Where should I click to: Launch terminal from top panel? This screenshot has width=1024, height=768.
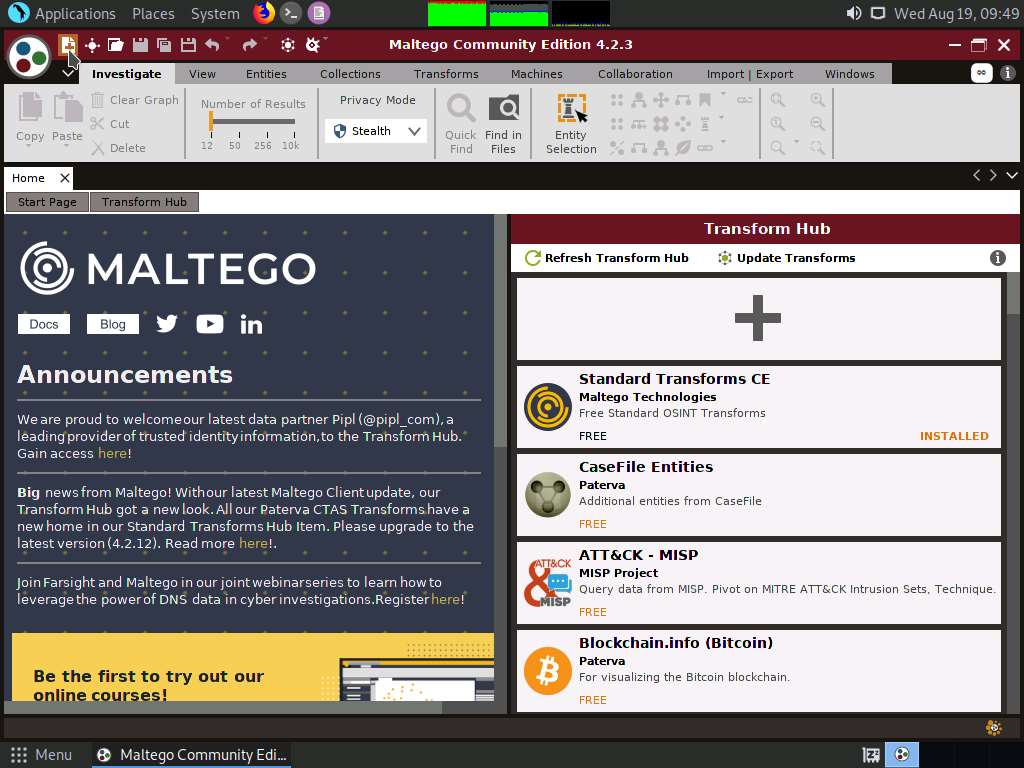291,13
